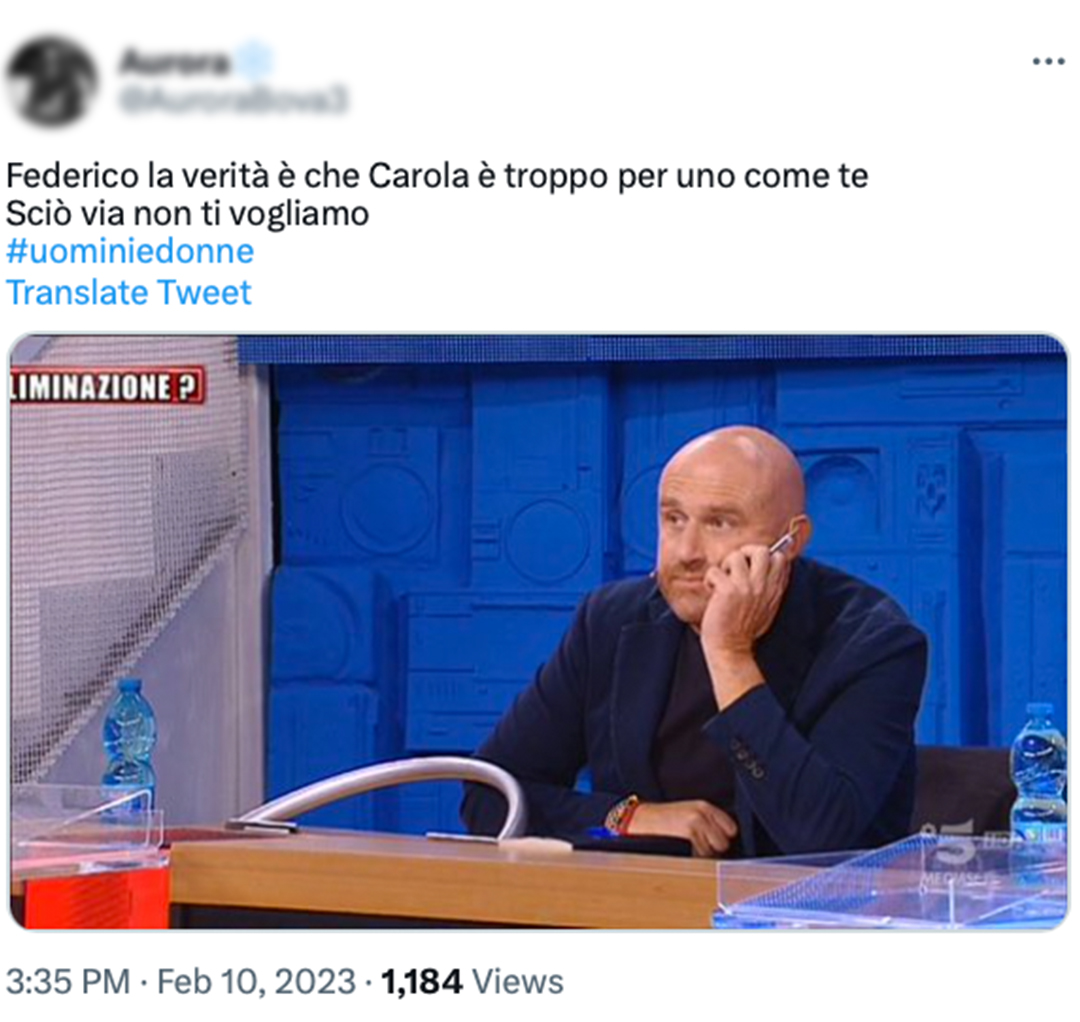Image resolution: width=1080 pixels, height=1022 pixels.
Task: Click the red ELIMINAZIONE? banner in photo
Action: [x=107, y=386]
